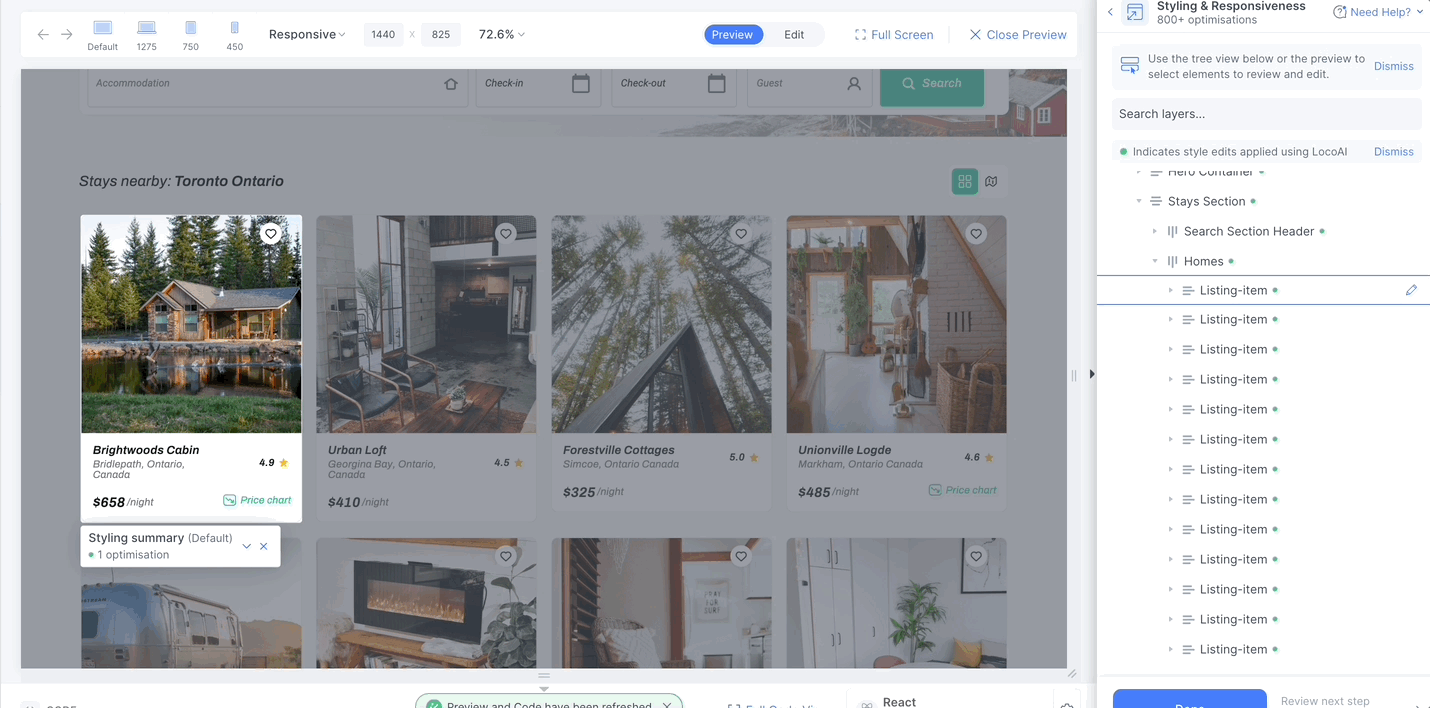The image size is (1430, 708).
Task: Open the 72.6% zoom dropdown
Action: point(502,34)
